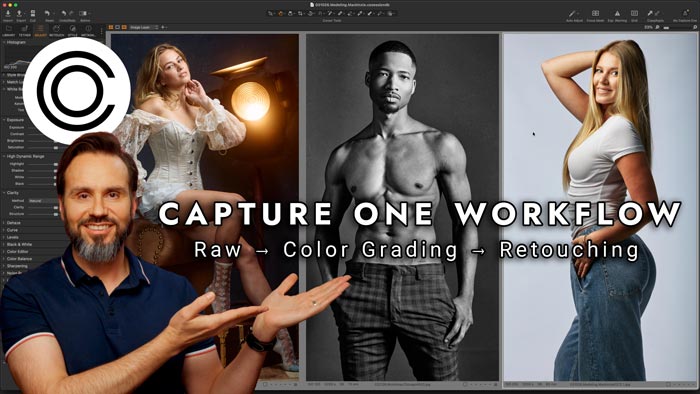Screen dimensions: 700x394
Task: Select the blonde woman in jeans photo
Action: coord(600,207)
